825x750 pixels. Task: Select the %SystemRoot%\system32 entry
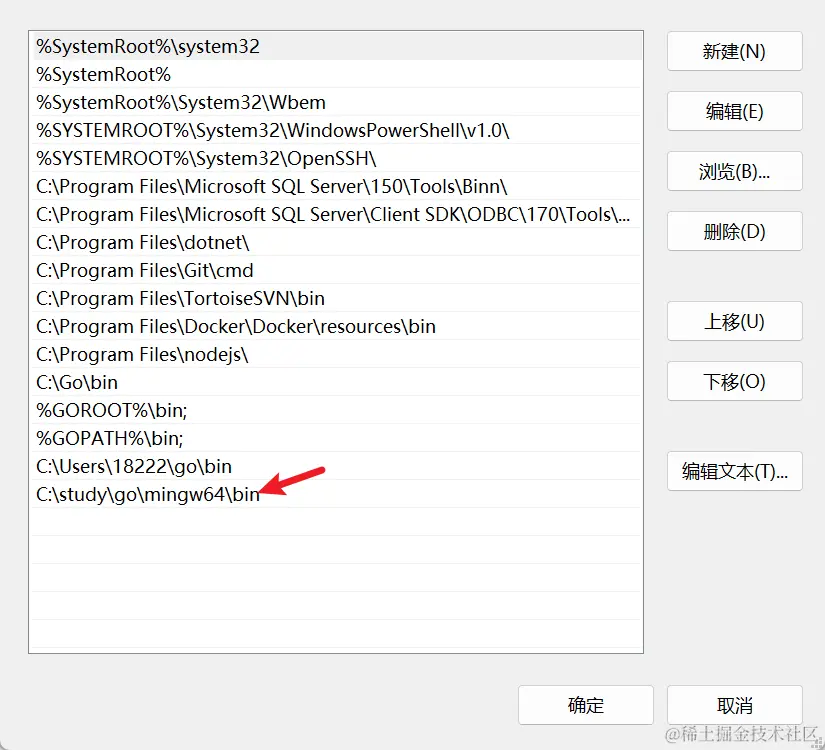tap(337, 46)
